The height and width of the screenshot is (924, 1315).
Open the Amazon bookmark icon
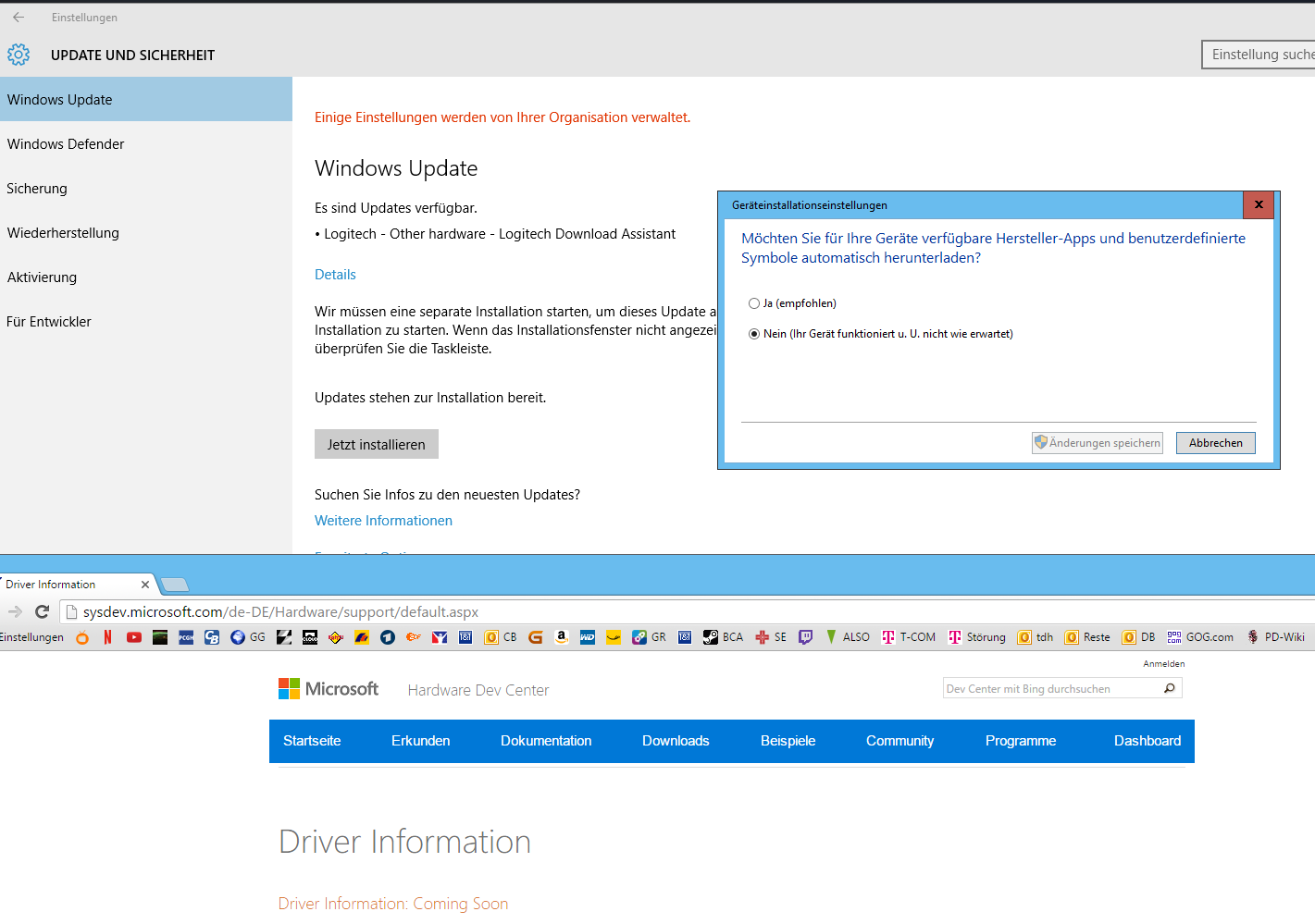(x=562, y=637)
